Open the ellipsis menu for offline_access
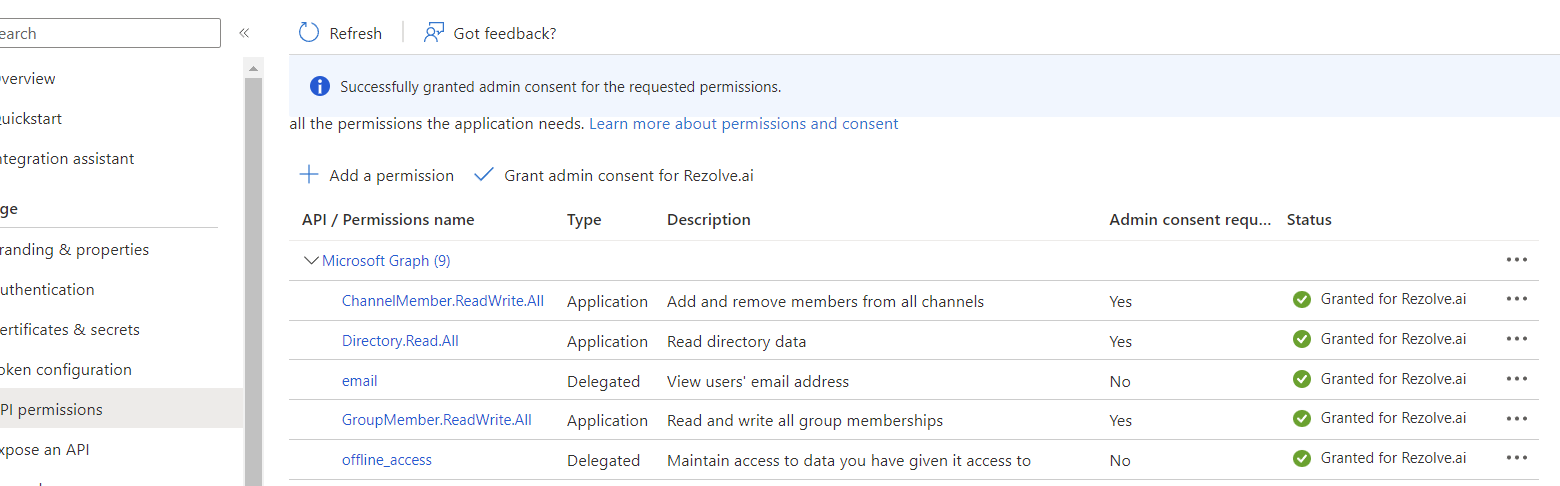Image resolution: width=1560 pixels, height=486 pixels. coord(1516,458)
